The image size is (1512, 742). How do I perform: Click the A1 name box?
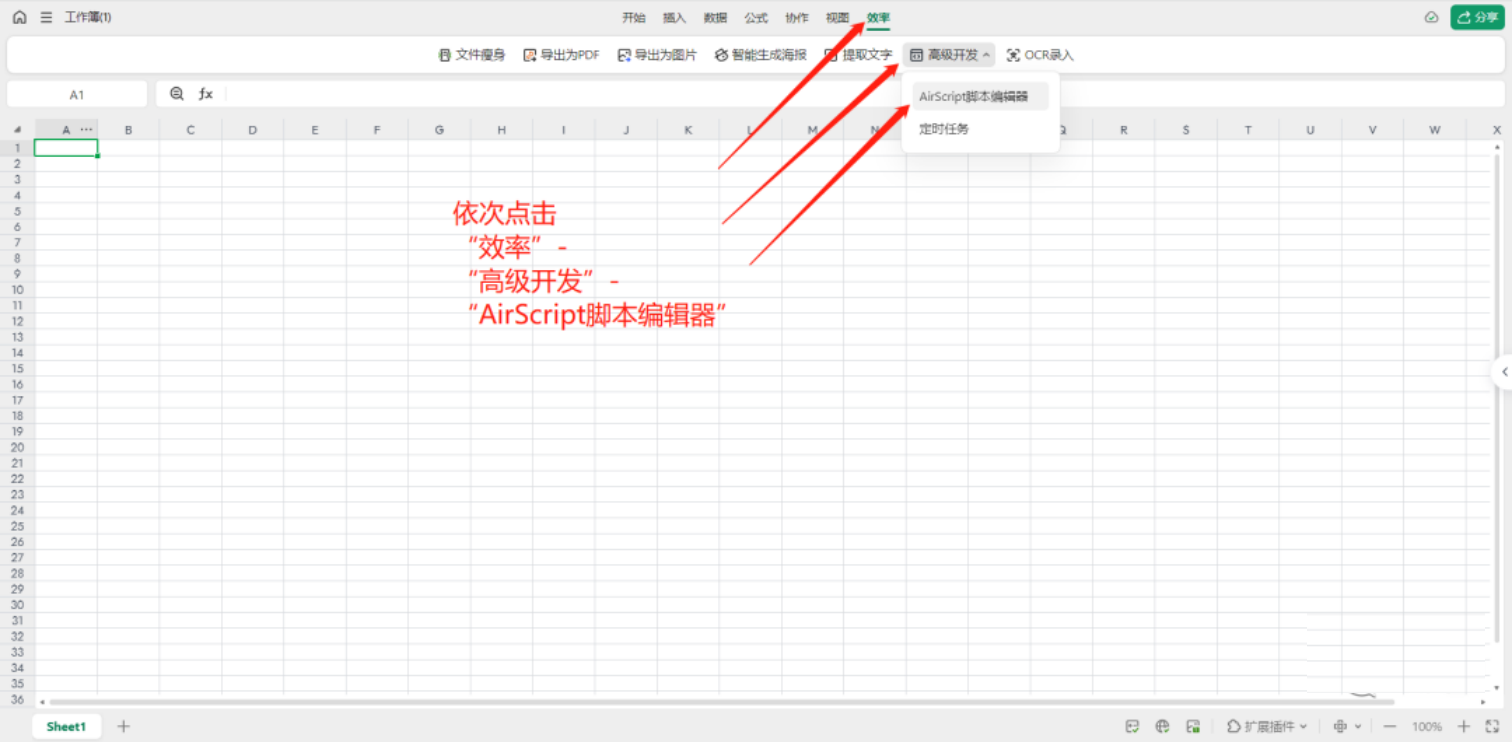coord(77,94)
